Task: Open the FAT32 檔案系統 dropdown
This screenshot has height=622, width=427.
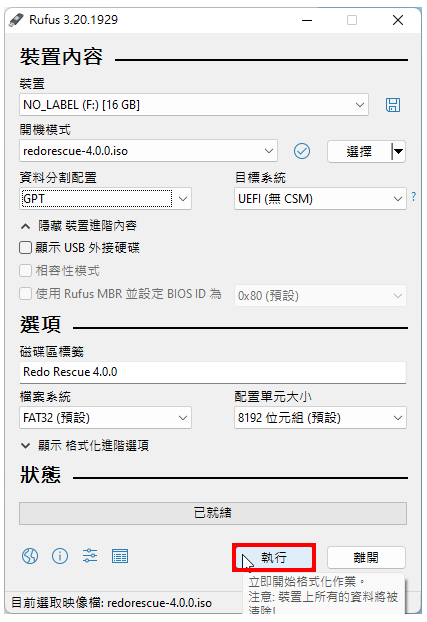Action: [x=105, y=418]
